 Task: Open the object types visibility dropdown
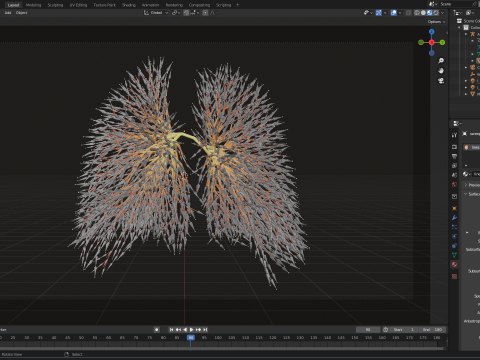click(368, 13)
